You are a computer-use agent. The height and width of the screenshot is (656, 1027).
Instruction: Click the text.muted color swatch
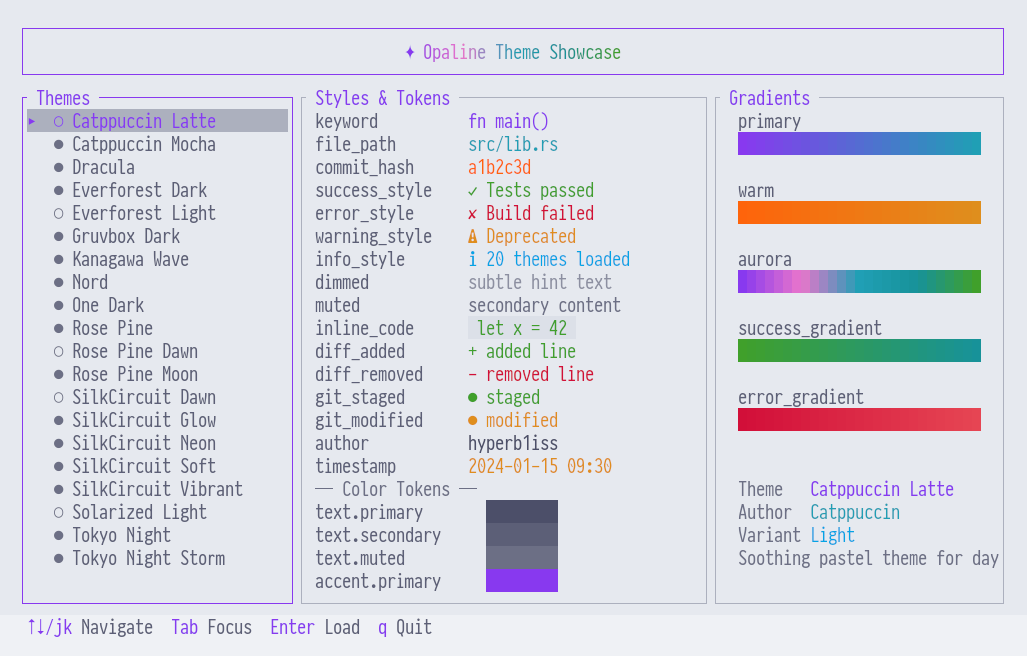tap(522, 558)
